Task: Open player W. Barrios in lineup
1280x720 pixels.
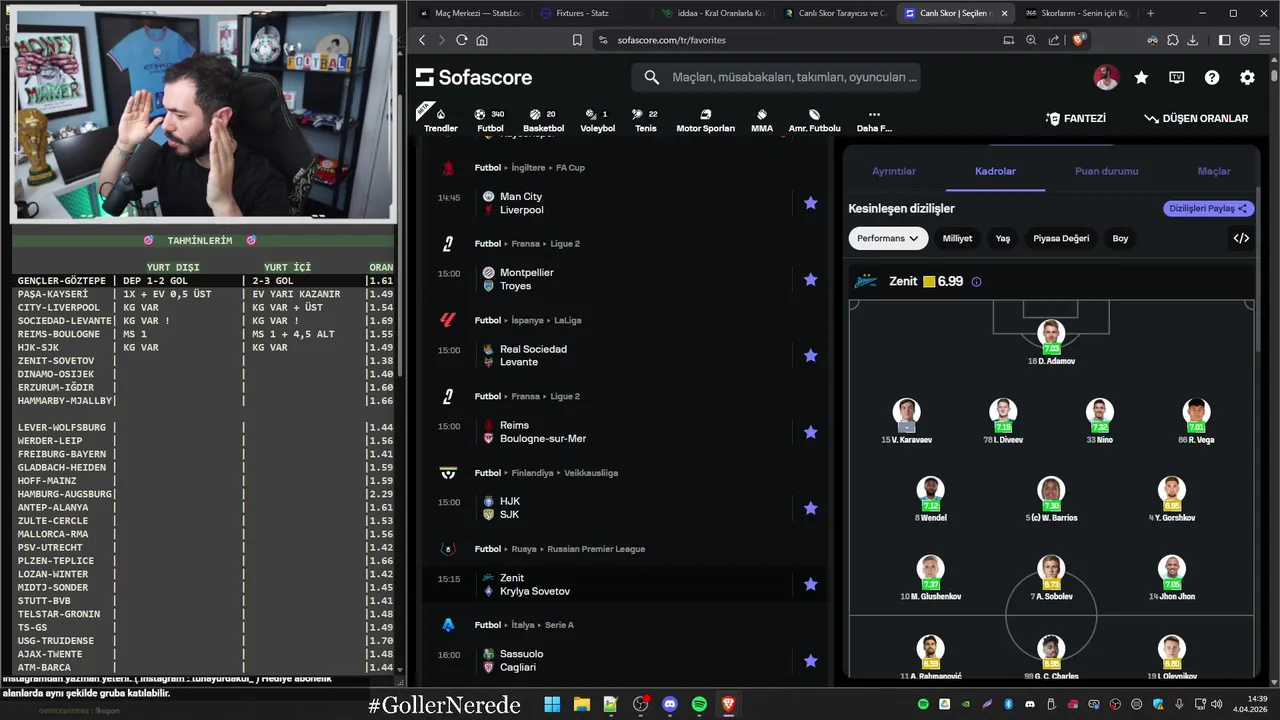Action: tap(1050, 500)
